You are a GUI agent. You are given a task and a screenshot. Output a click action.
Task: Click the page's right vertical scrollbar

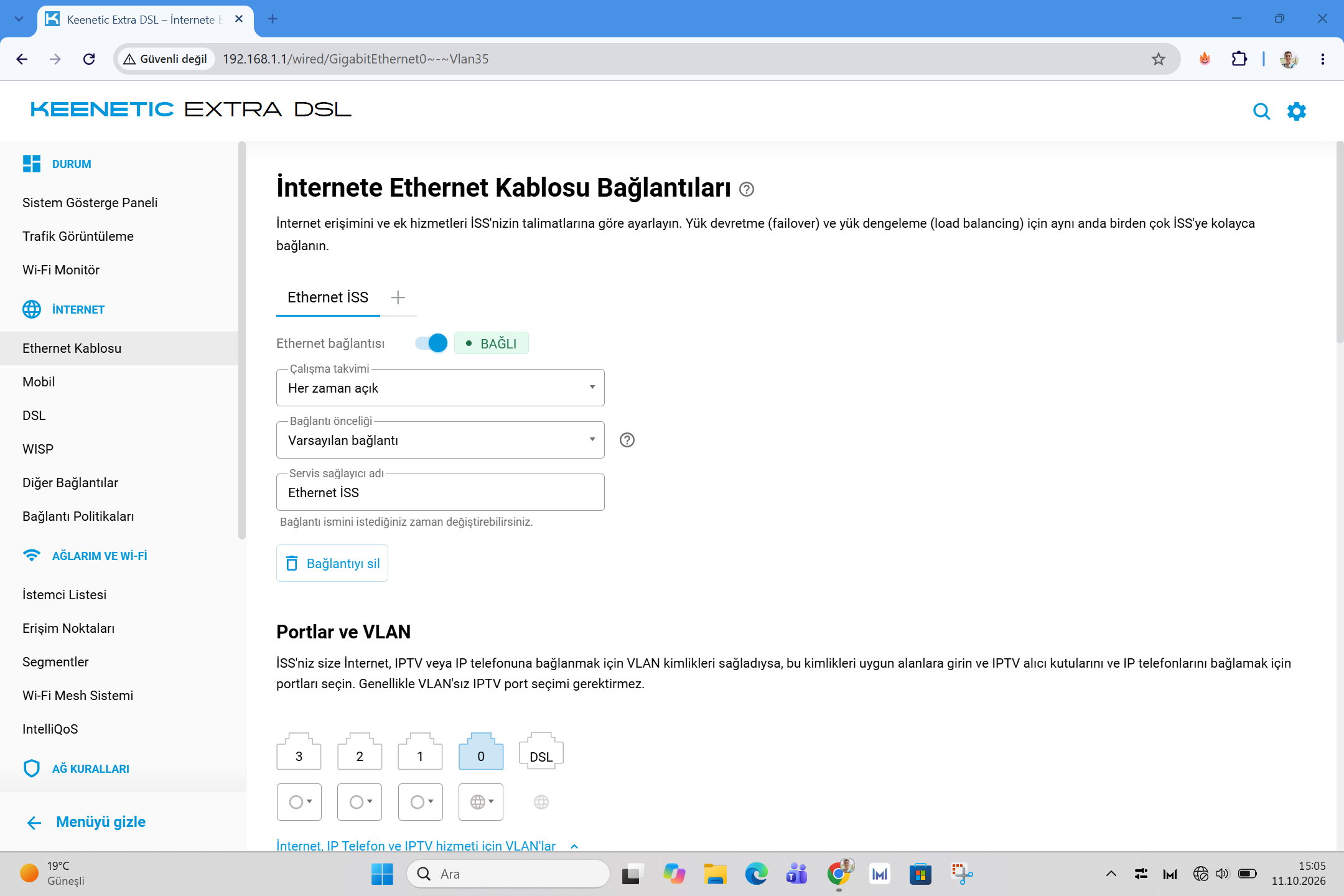coord(1340,243)
